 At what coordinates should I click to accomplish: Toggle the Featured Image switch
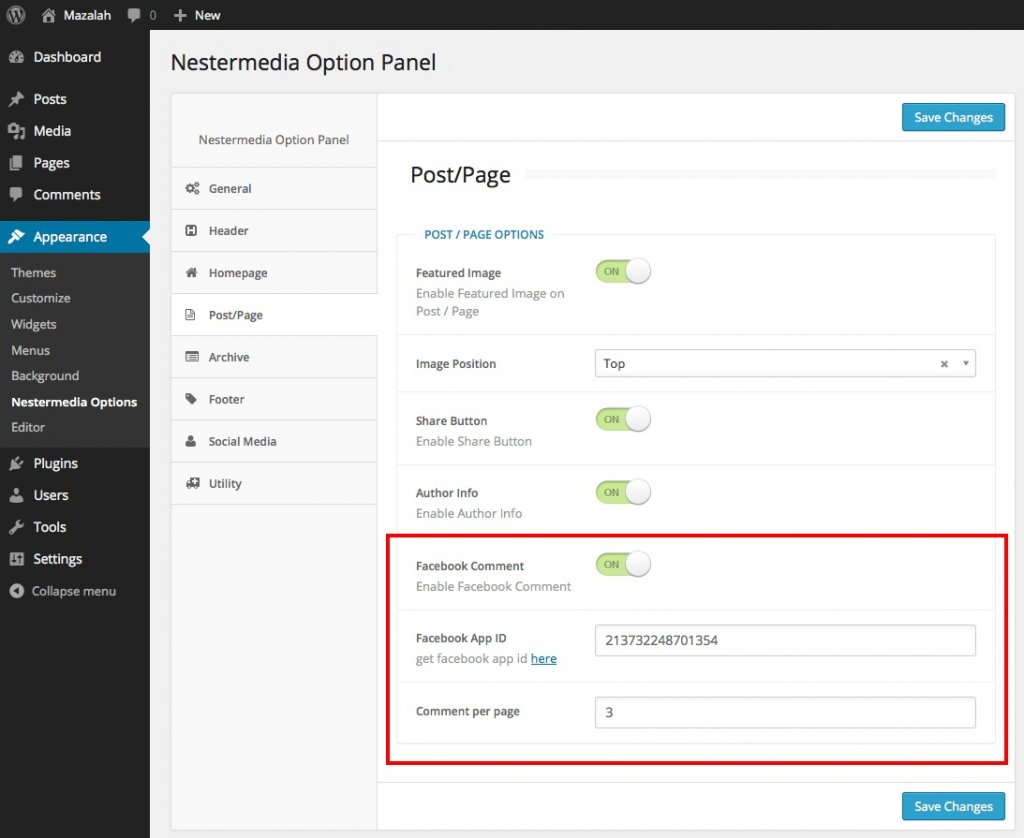tap(623, 271)
